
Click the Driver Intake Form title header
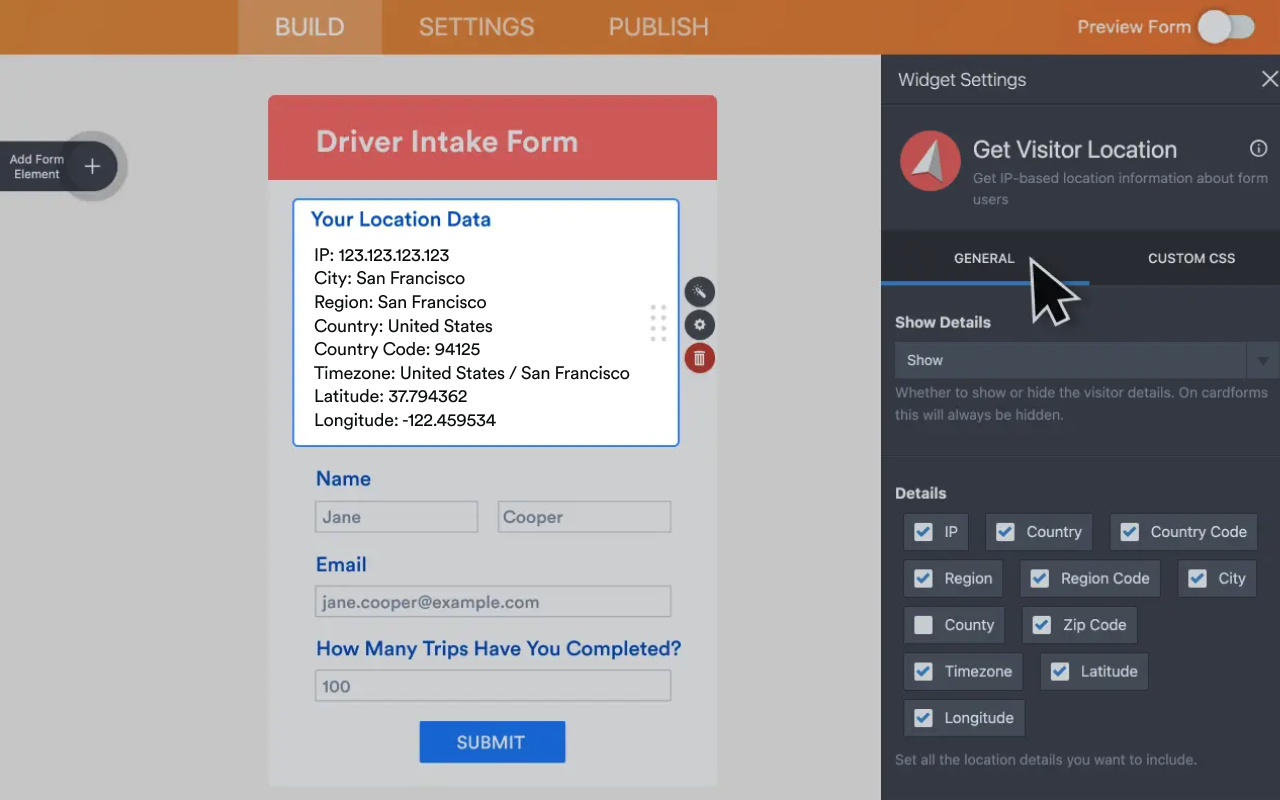tap(447, 141)
